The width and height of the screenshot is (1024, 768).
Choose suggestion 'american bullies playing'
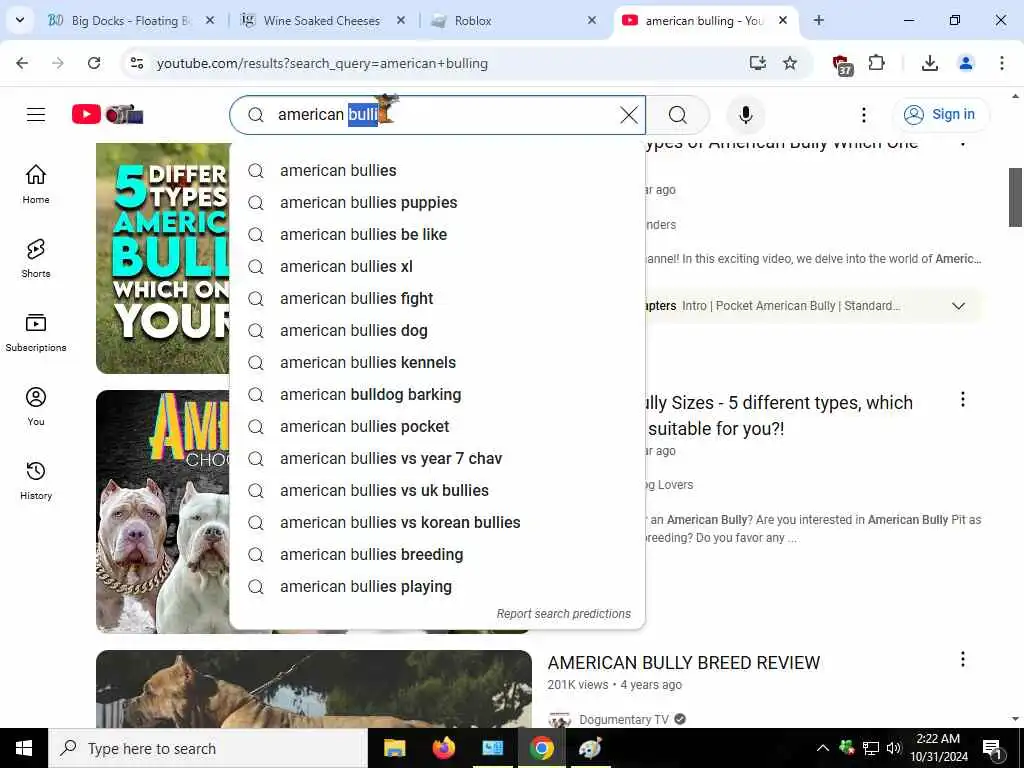438,586
